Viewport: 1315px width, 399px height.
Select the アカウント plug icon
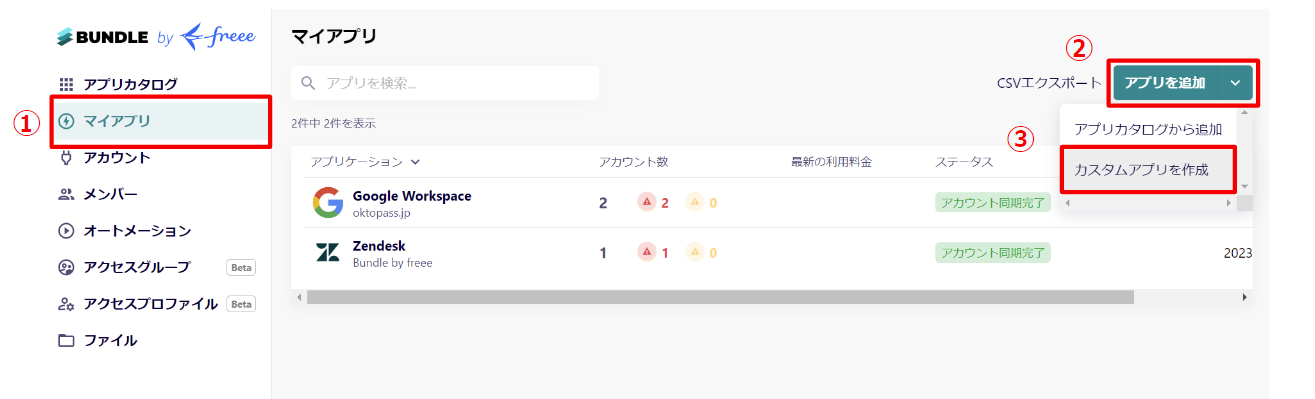point(67,157)
